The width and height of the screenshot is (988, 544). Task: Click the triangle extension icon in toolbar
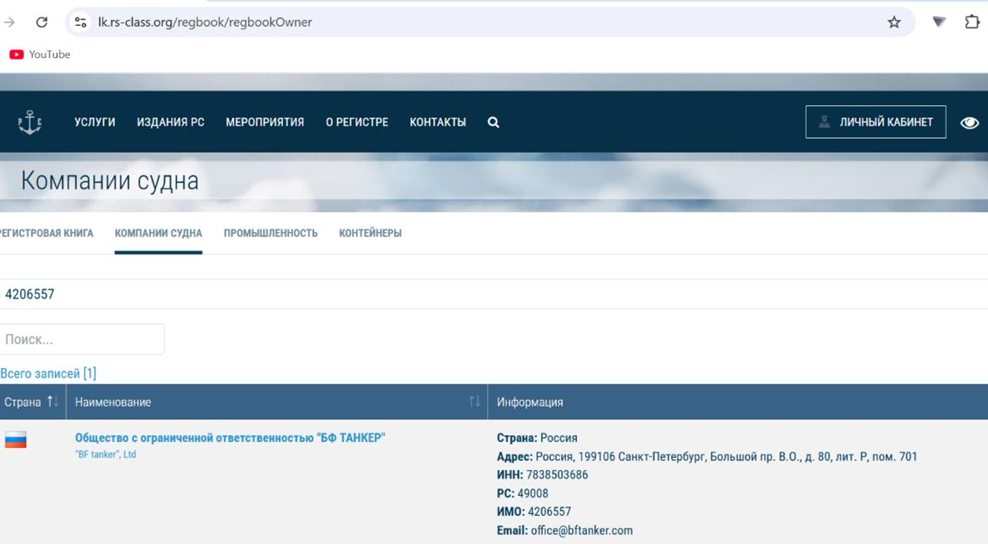(939, 22)
